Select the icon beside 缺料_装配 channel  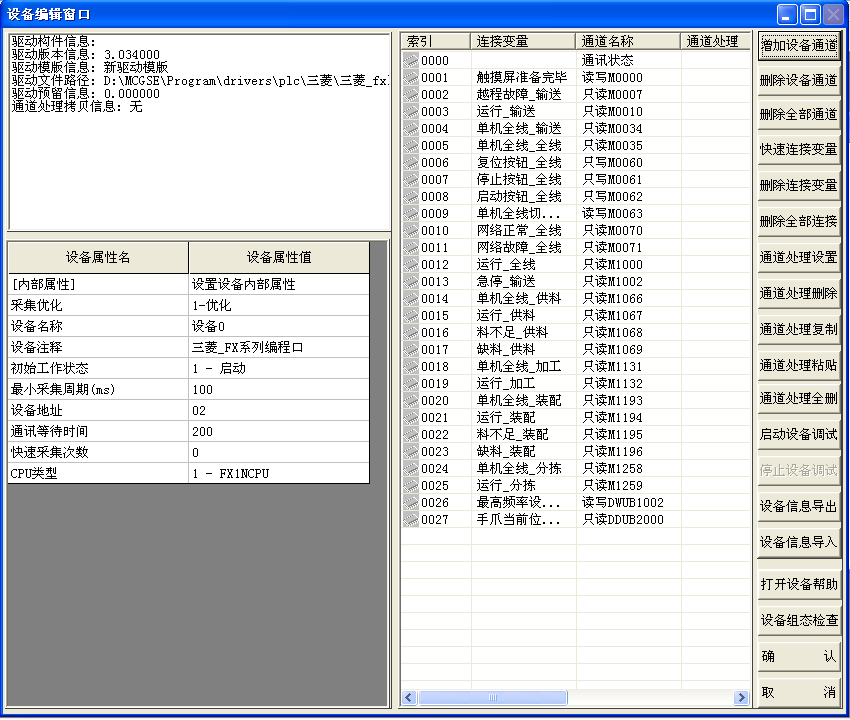tap(411, 451)
